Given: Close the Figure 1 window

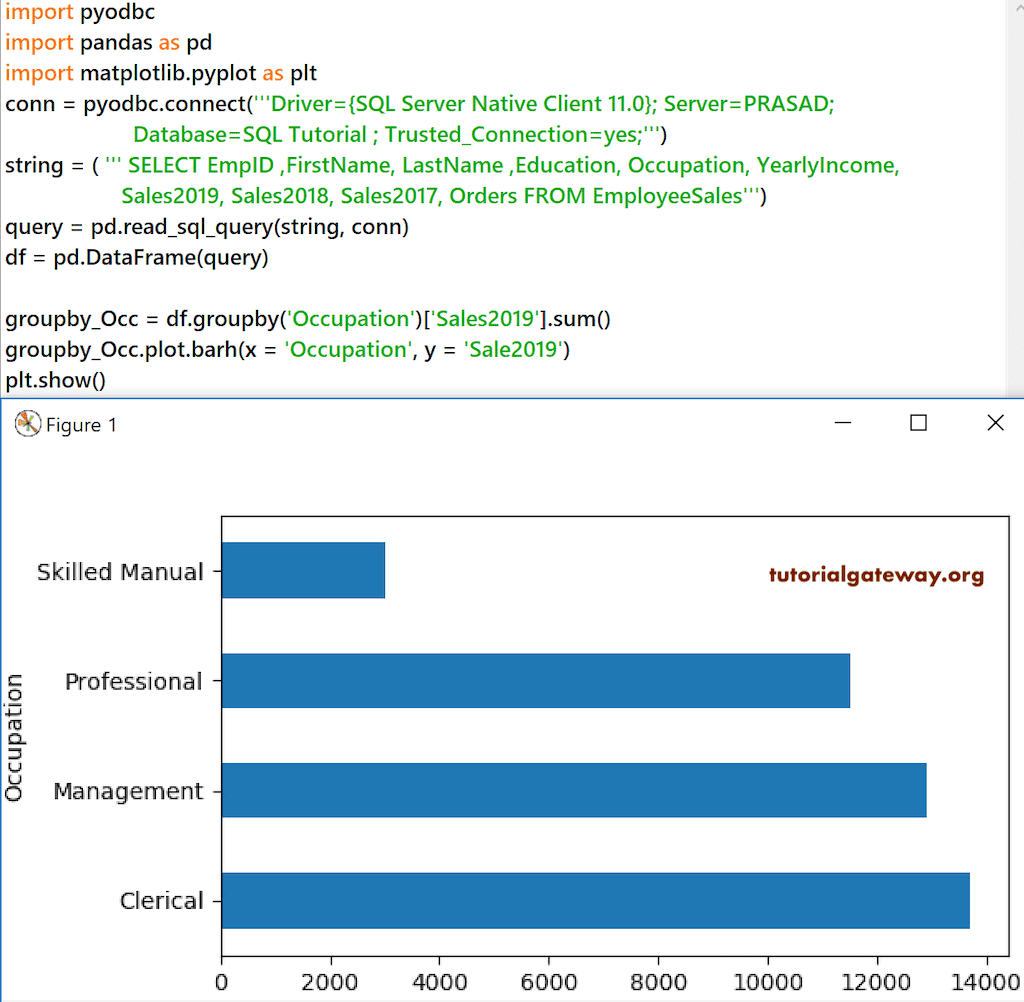Looking at the screenshot, I should click(x=995, y=423).
